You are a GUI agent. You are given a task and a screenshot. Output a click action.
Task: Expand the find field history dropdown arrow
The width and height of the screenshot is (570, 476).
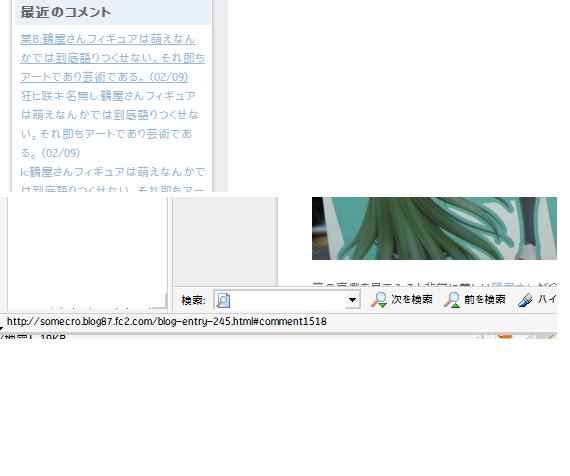pyautogui.click(x=352, y=300)
